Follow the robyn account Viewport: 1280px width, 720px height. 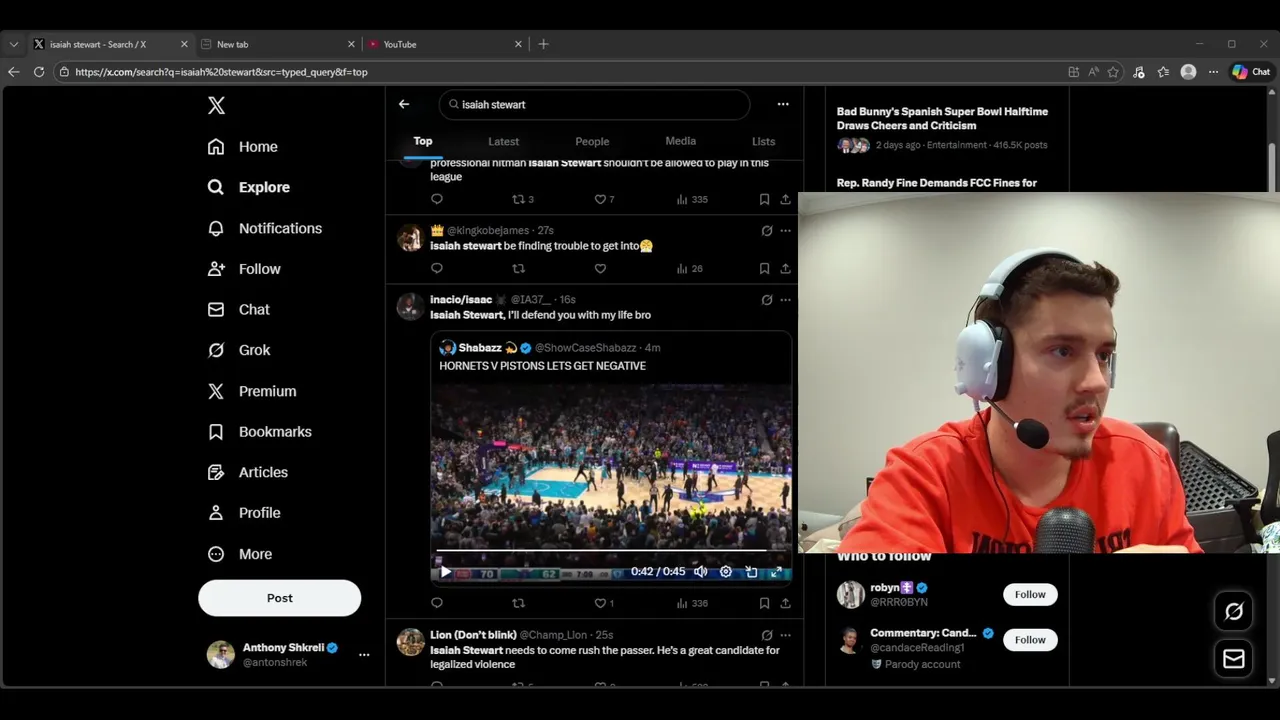[x=1030, y=594]
